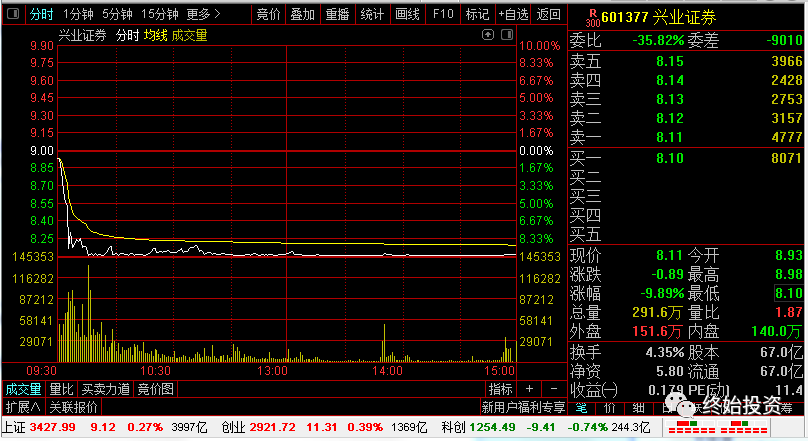Activate the 画线 drawing tool

point(407,14)
